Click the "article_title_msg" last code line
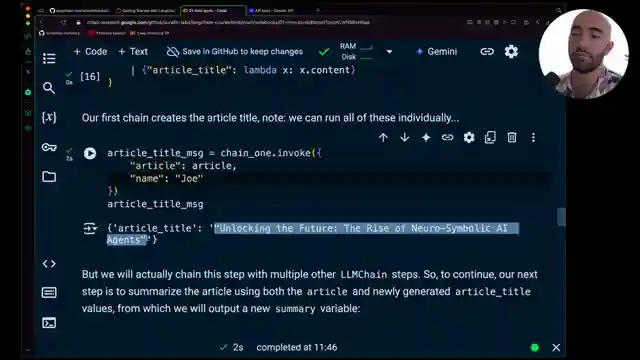Screen dimensions: 640x360 pos(155,204)
